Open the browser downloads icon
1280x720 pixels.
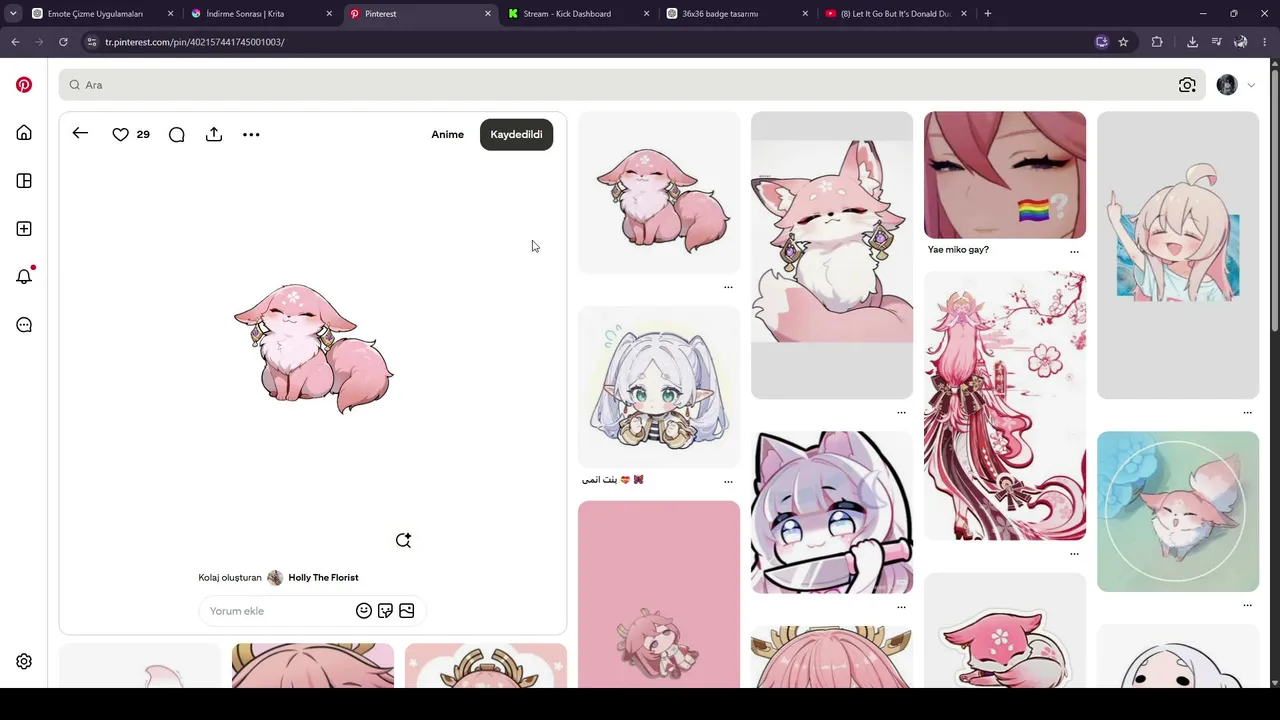click(1192, 42)
